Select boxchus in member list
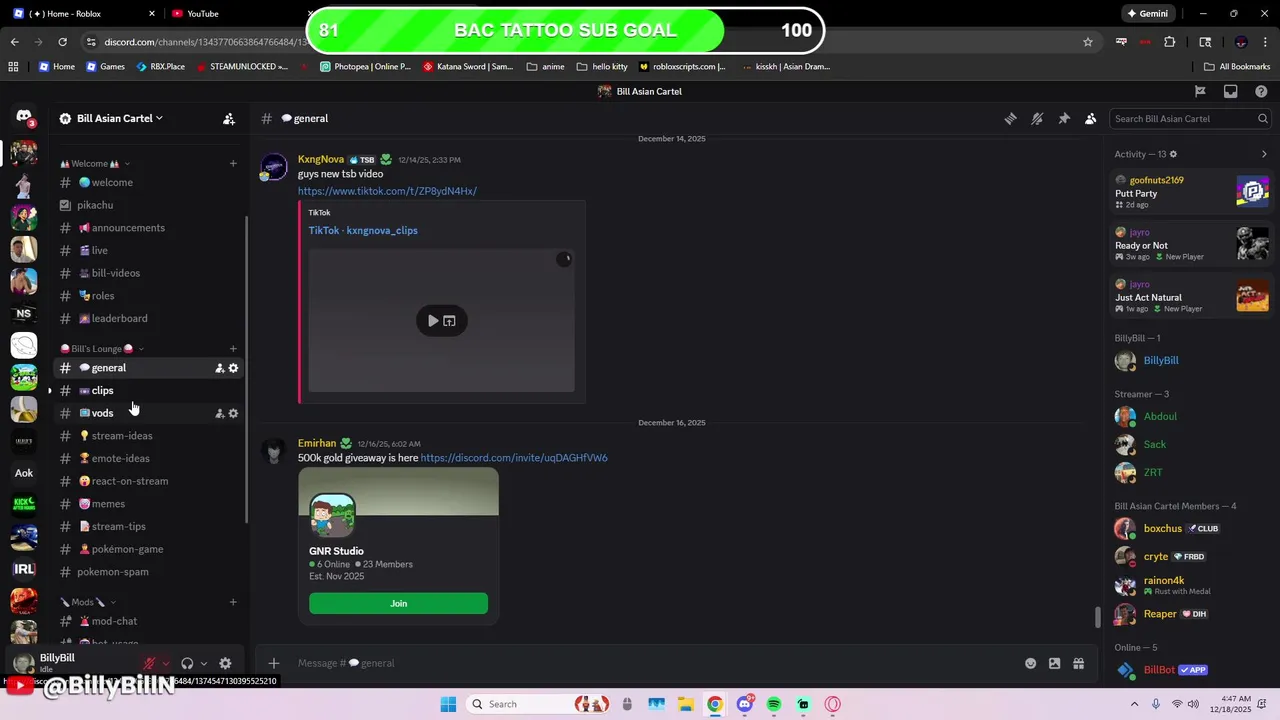 tap(1192, 528)
